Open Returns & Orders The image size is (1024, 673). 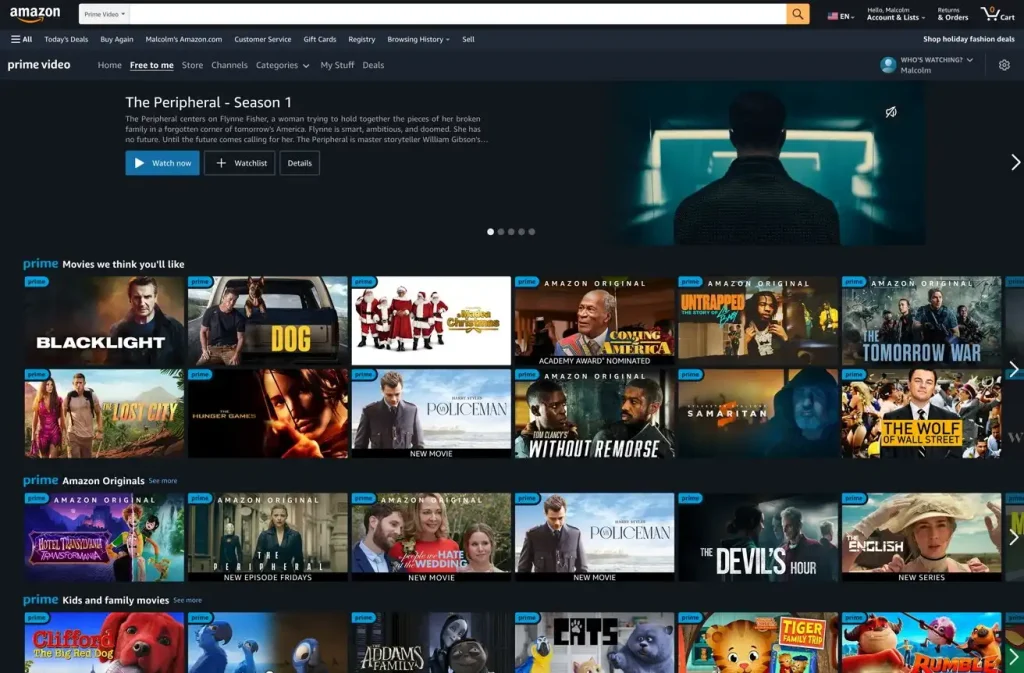953,14
